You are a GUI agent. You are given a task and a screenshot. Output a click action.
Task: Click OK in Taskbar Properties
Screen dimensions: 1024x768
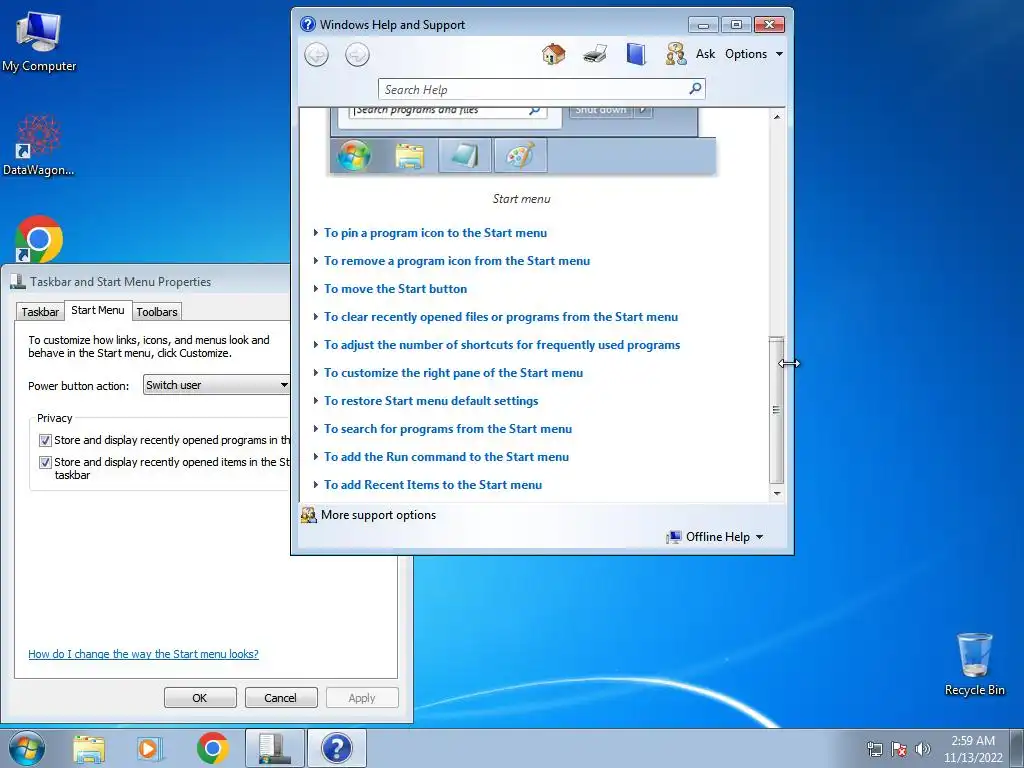click(x=200, y=697)
